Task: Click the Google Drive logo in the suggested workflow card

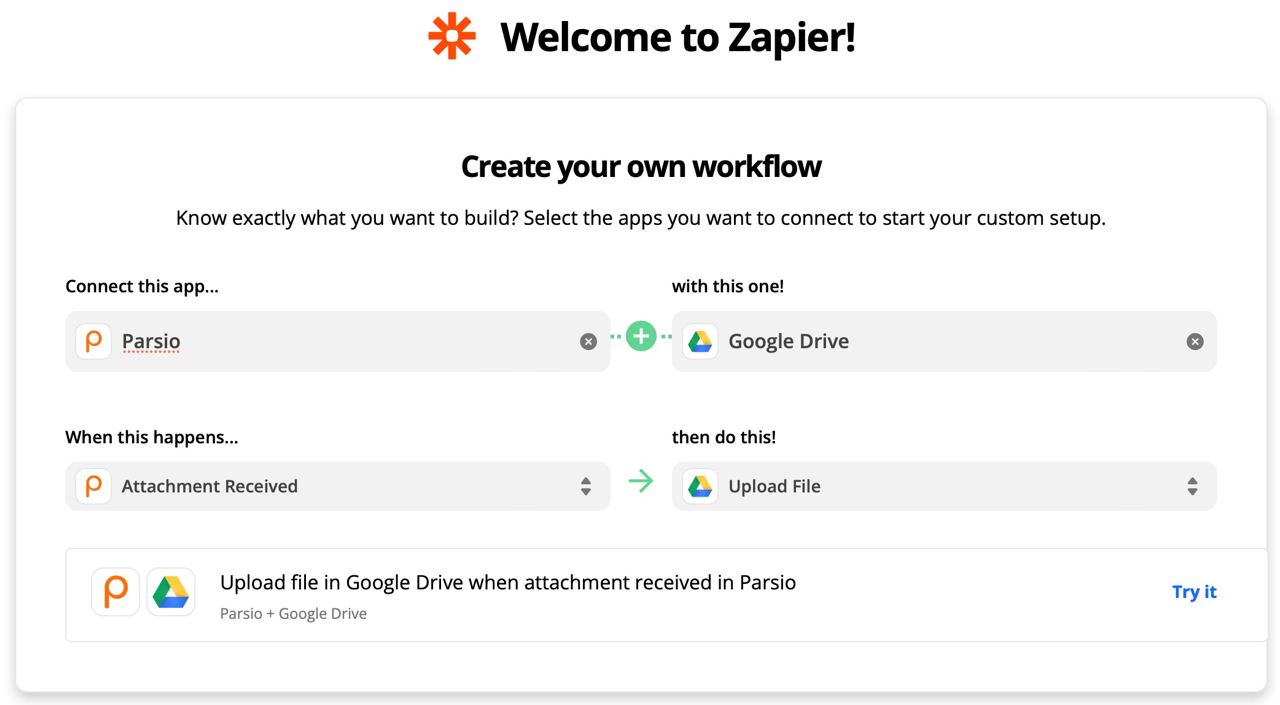Action: (x=171, y=592)
